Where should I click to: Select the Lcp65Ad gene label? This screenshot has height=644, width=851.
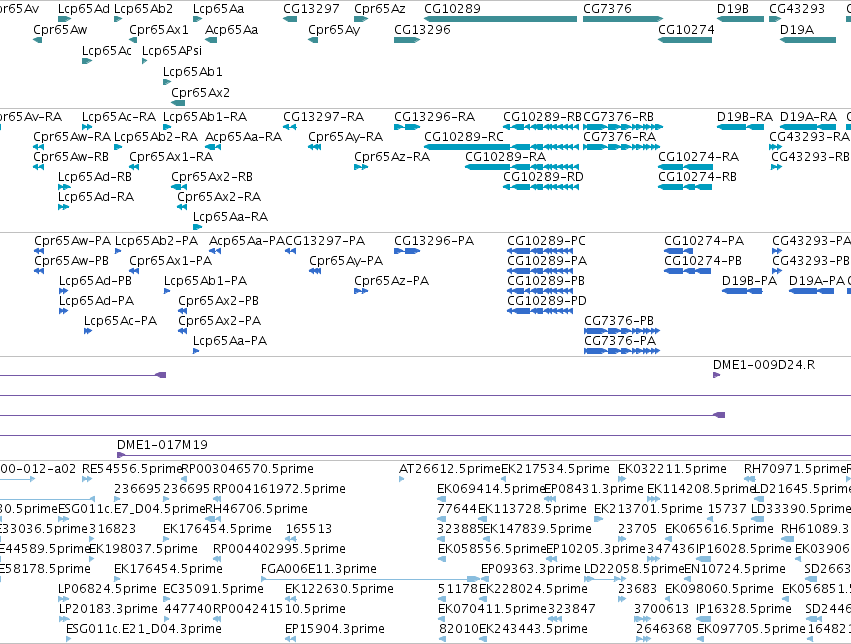[x=84, y=9]
